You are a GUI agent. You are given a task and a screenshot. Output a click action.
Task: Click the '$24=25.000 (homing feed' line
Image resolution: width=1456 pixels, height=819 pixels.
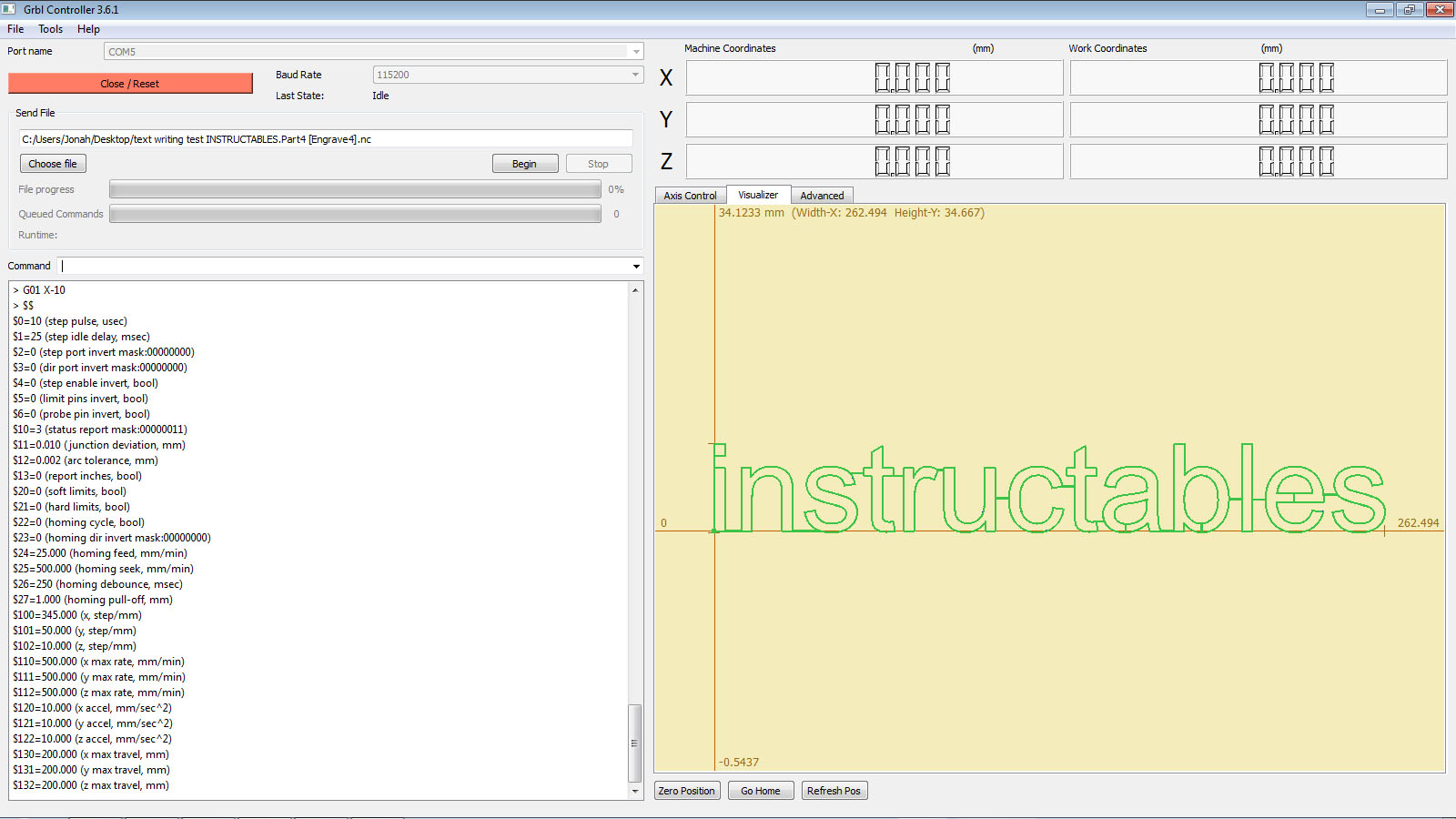pos(100,553)
